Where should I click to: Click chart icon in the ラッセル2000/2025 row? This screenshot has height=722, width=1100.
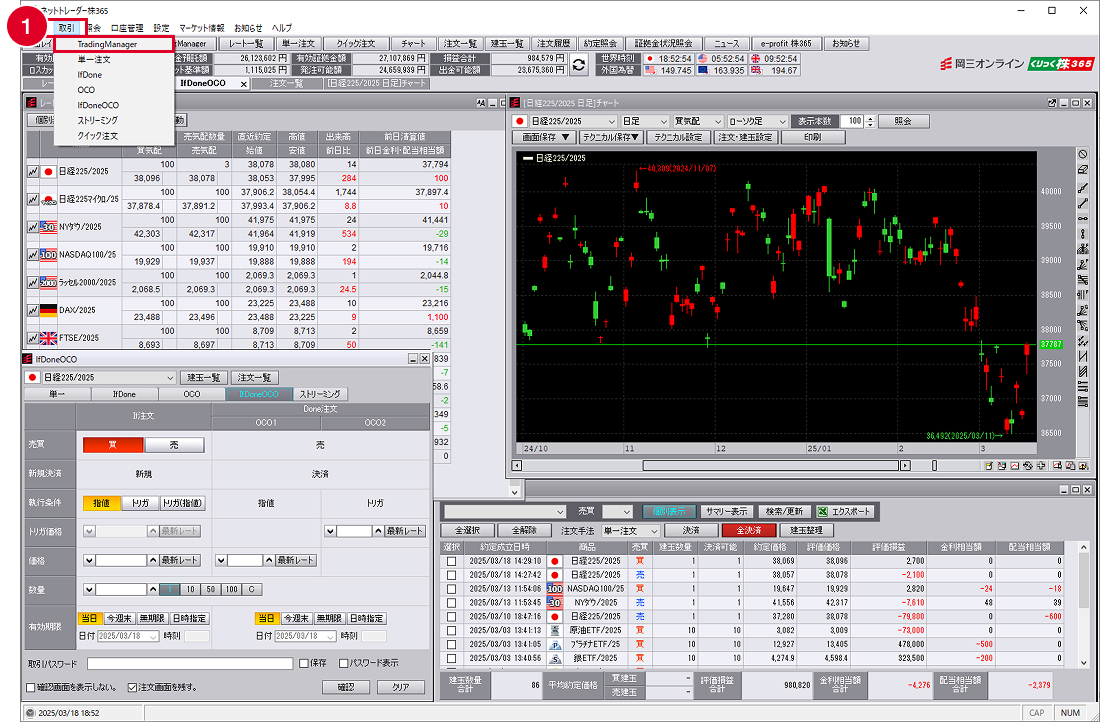coord(32,282)
